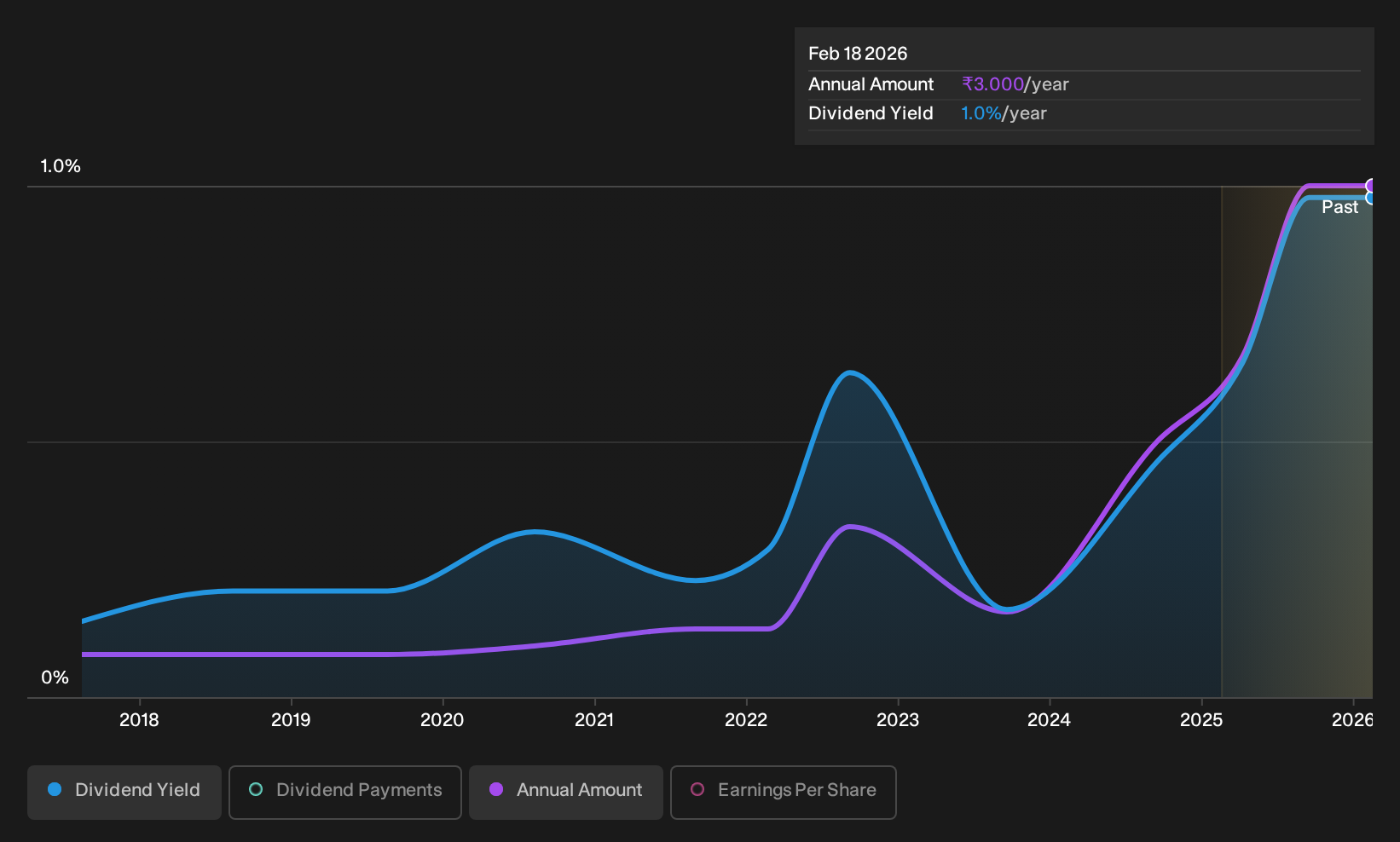The height and width of the screenshot is (842, 1400).
Task: Click the pink Earnings Per Share circle icon
Action: coord(697,790)
